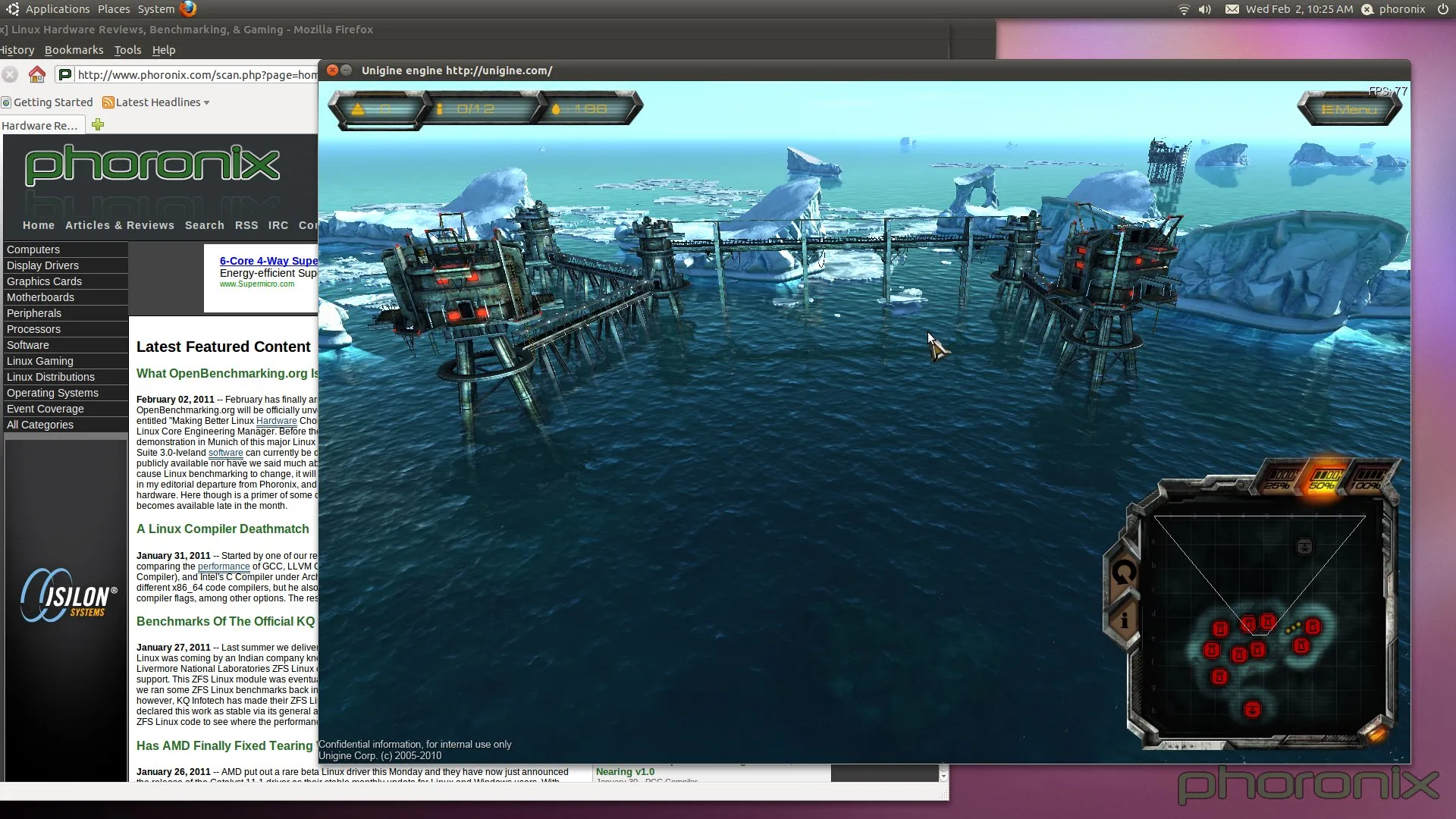This screenshot has width=1456, height=819.
Task: Open the Getting Started bookmark
Action: [47, 102]
